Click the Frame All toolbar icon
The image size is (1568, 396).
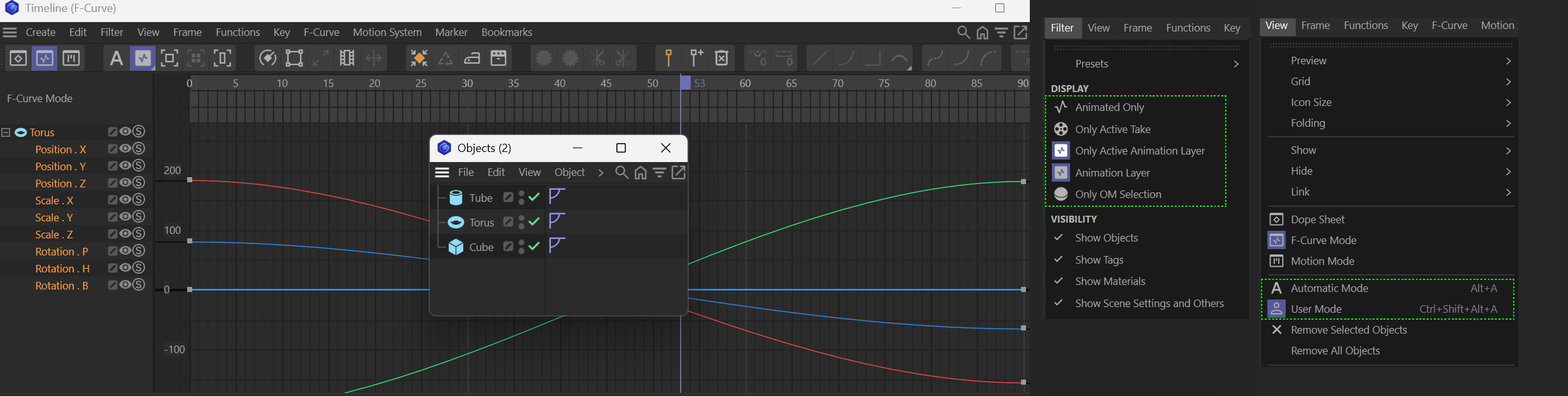click(169, 59)
